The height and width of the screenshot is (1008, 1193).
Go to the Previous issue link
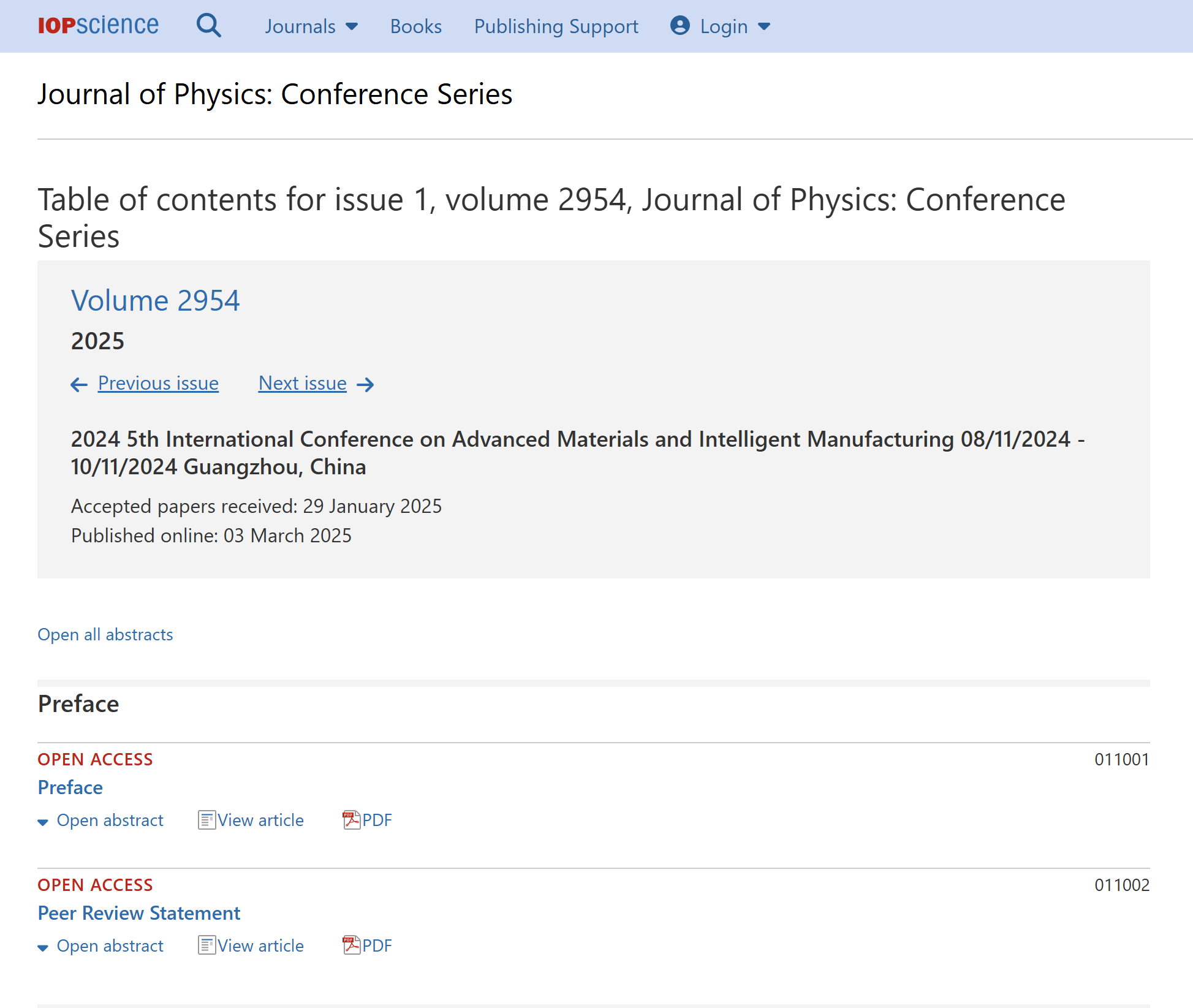click(158, 383)
